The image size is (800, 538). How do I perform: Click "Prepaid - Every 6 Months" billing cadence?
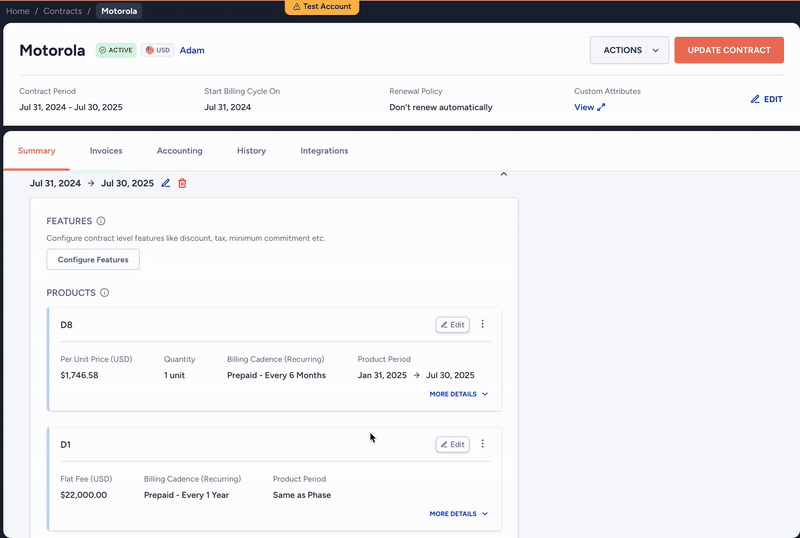click(277, 375)
